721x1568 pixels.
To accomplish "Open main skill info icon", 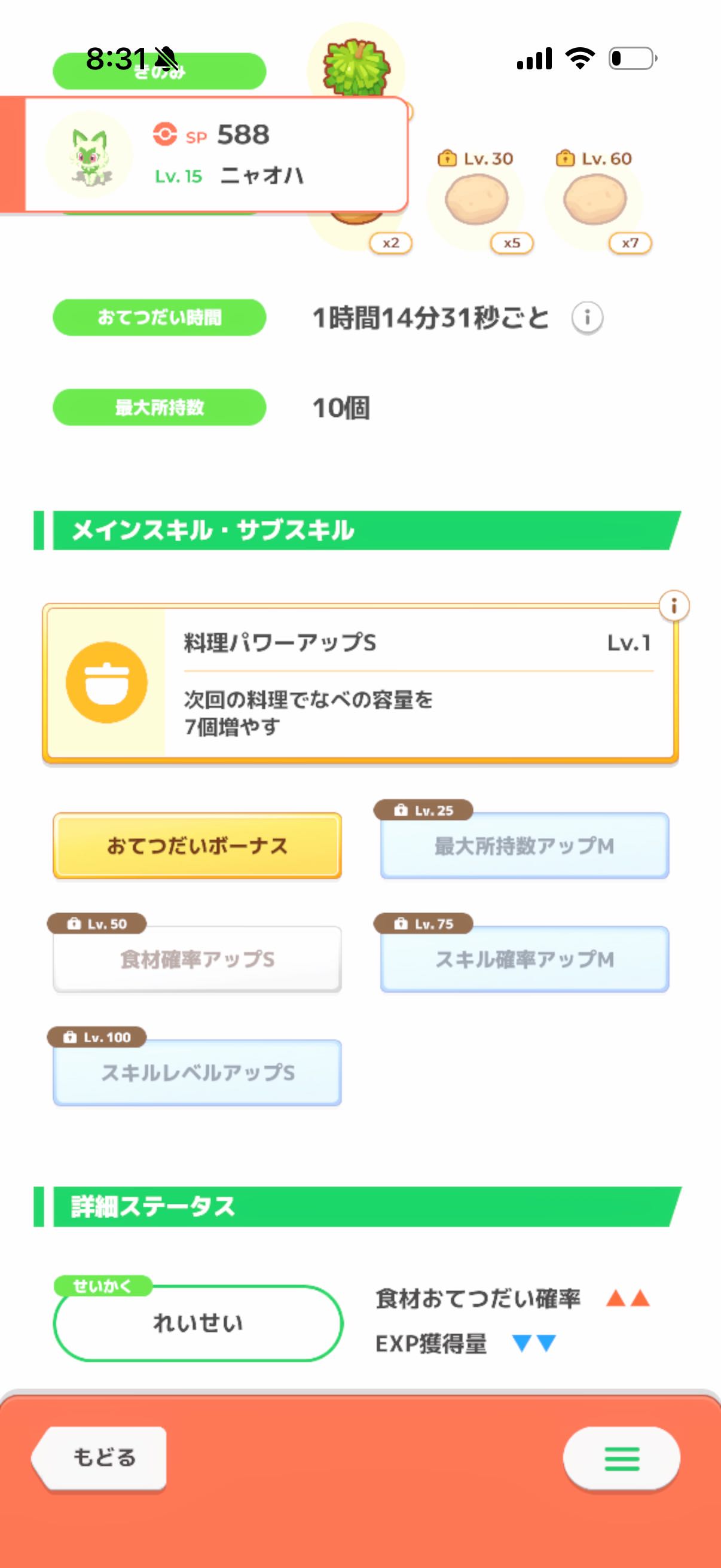I will pyautogui.click(x=674, y=606).
